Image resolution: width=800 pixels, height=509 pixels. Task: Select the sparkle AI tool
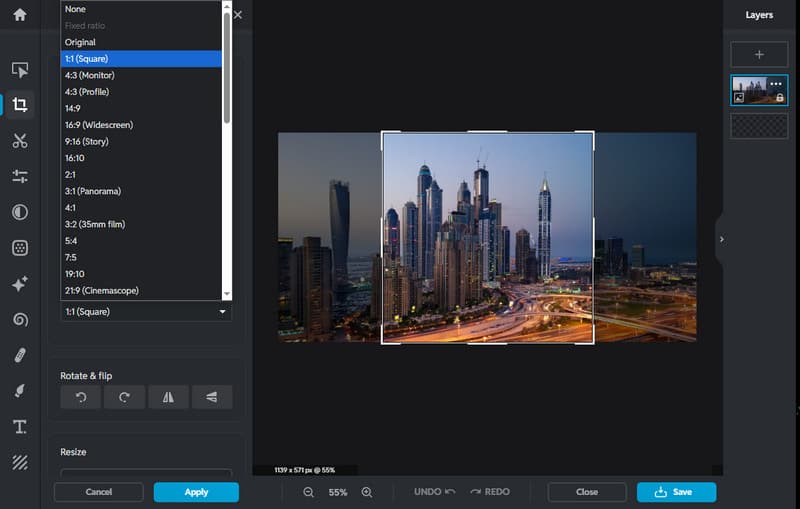pos(20,284)
